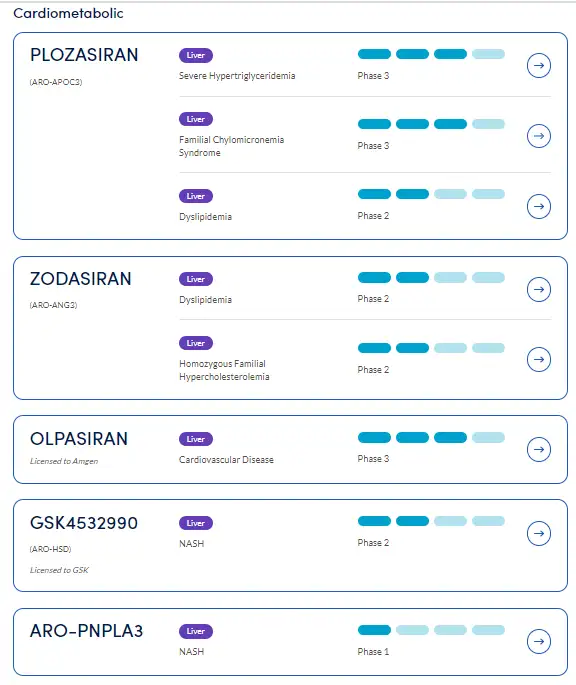
Task: Select Liver tag above Cardiovascular Disease
Action: pos(196,439)
